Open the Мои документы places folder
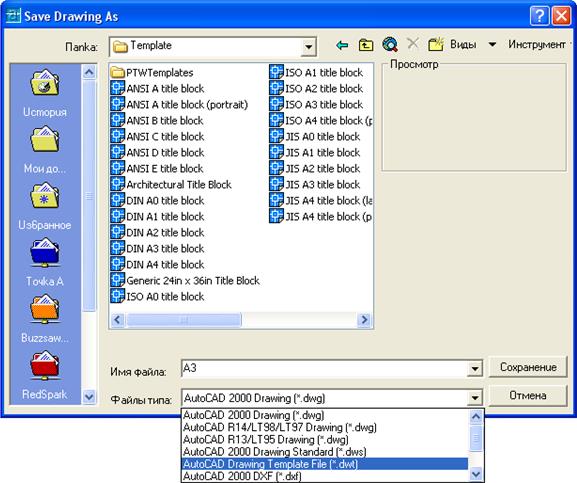Screen dimensions: 577x483 tap(45, 149)
